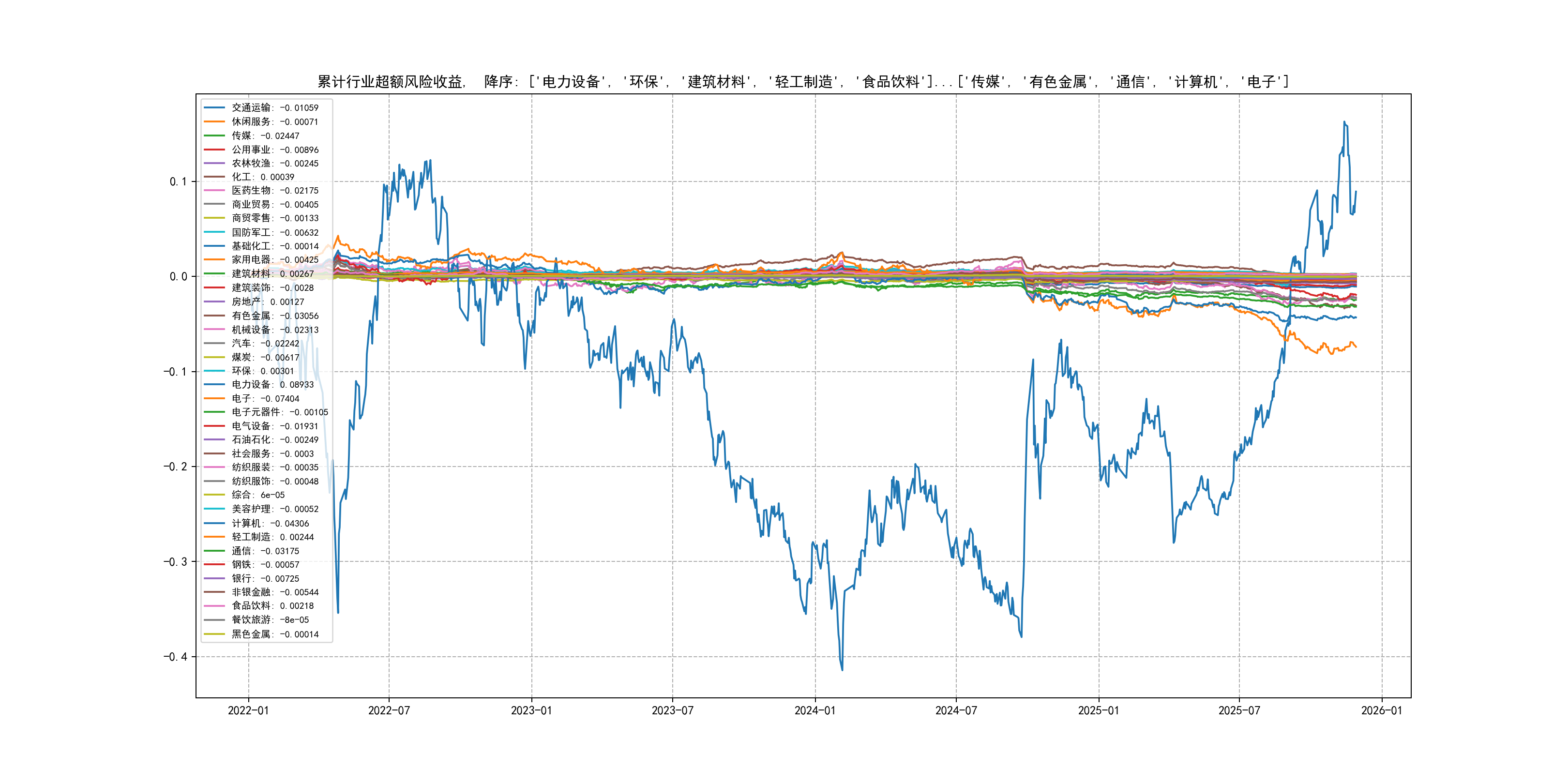
Task: Select the 电子 legend label
Action: [x=265, y=399]
